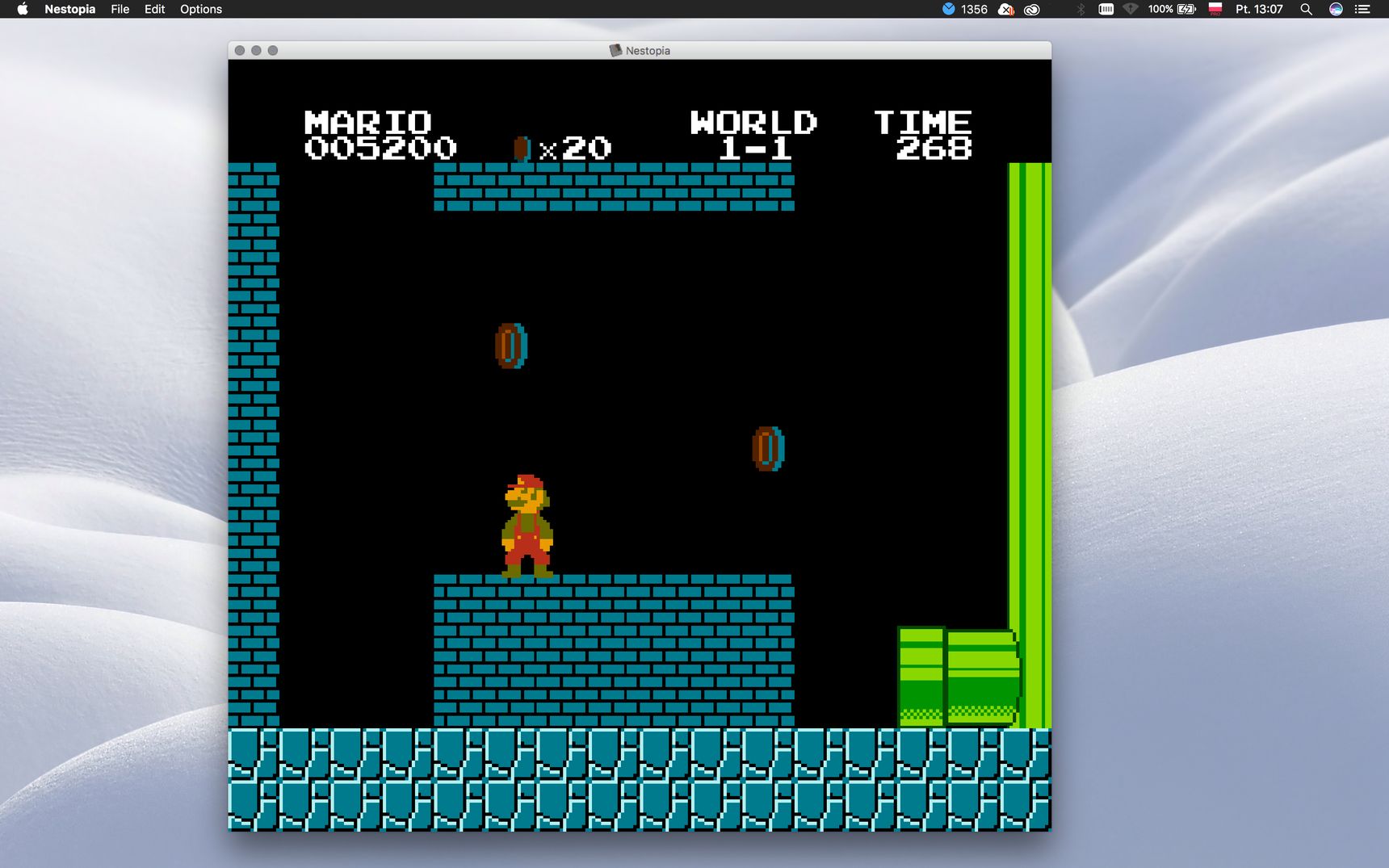The image size is (1389, 868).
Task: Click the coin counter icon in HUD
Action: pos(522,148)
